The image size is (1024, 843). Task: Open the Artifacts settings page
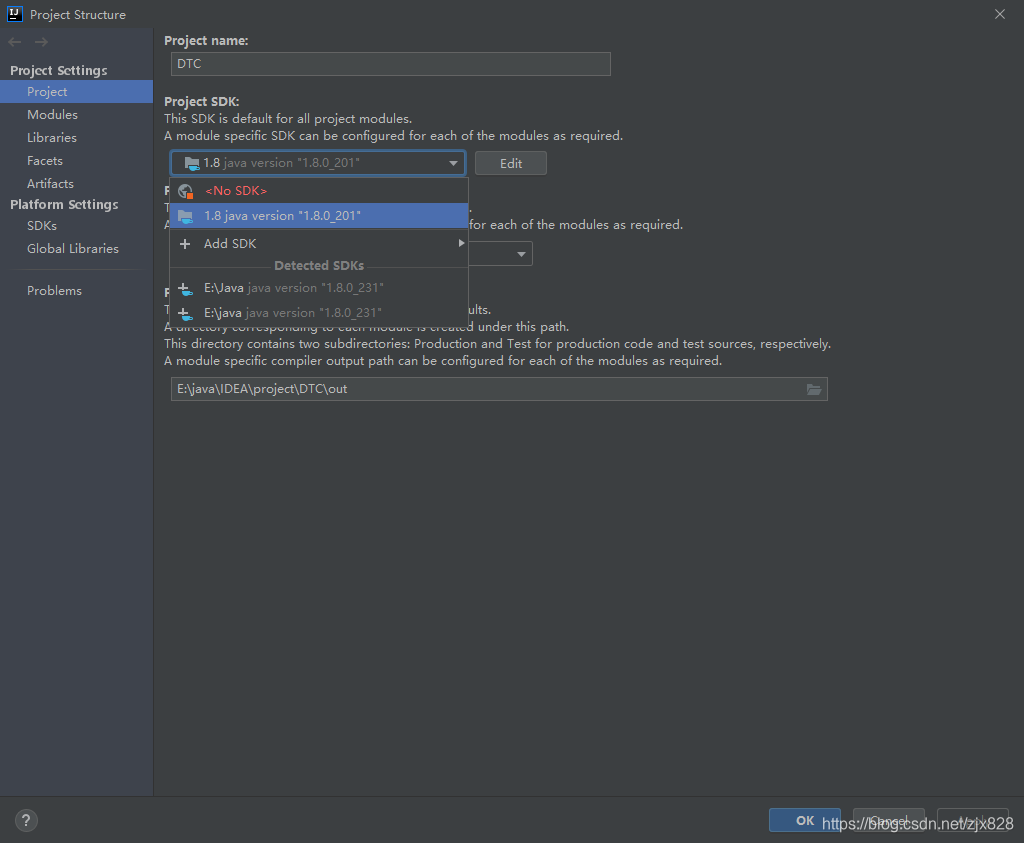click(76, 183)
